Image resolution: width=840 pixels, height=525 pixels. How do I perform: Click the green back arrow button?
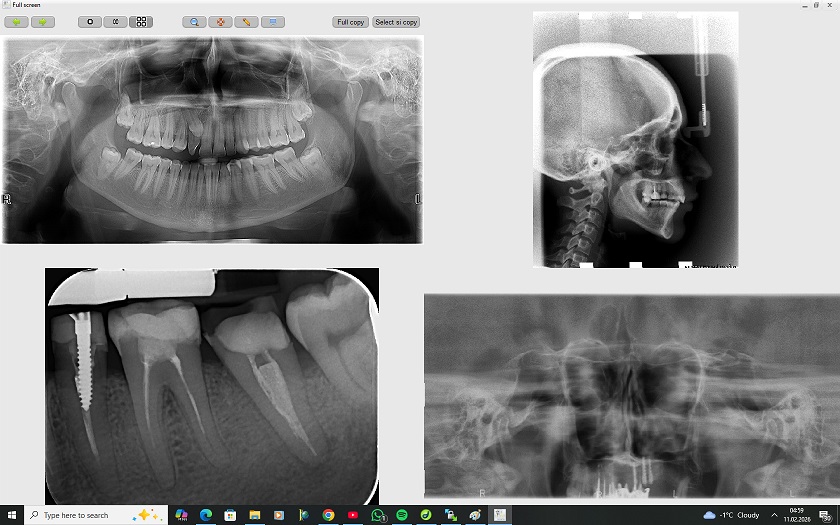[x=17, y=22]
